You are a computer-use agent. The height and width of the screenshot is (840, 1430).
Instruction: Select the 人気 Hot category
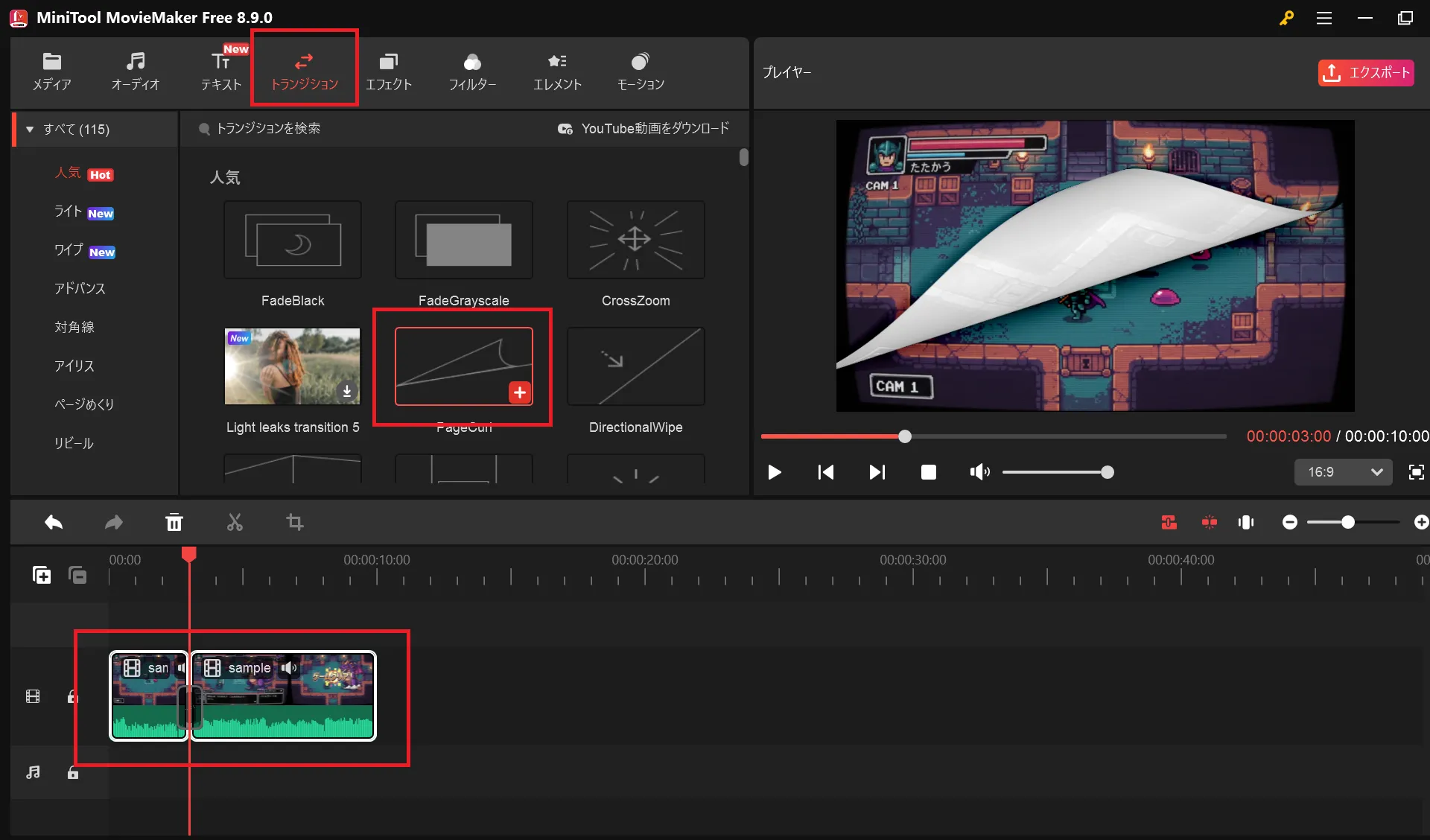(x=83, y=174)
